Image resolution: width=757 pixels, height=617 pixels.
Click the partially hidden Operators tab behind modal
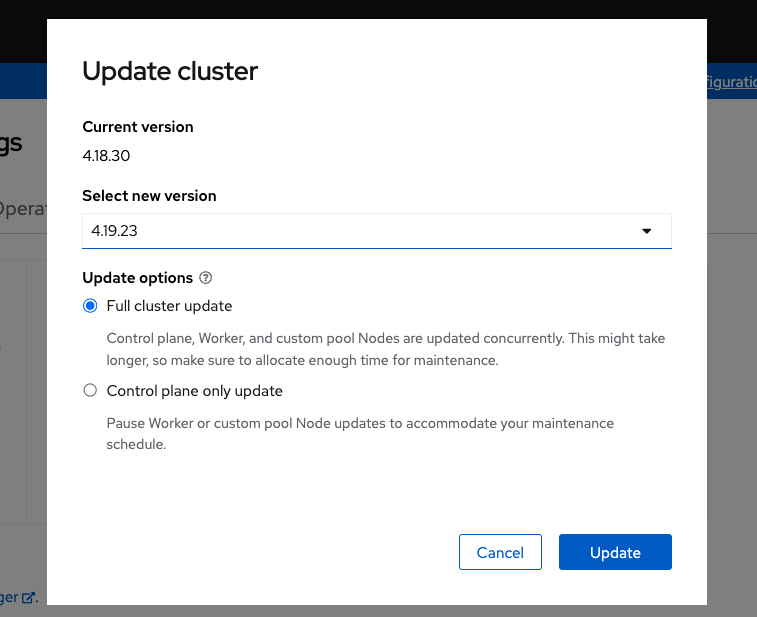click(x=22, y=209)
